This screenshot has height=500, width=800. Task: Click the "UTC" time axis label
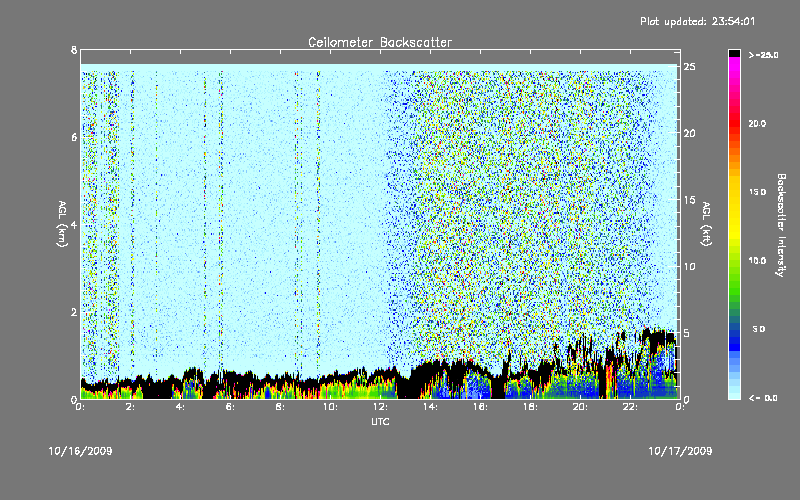tap(380, 421)
